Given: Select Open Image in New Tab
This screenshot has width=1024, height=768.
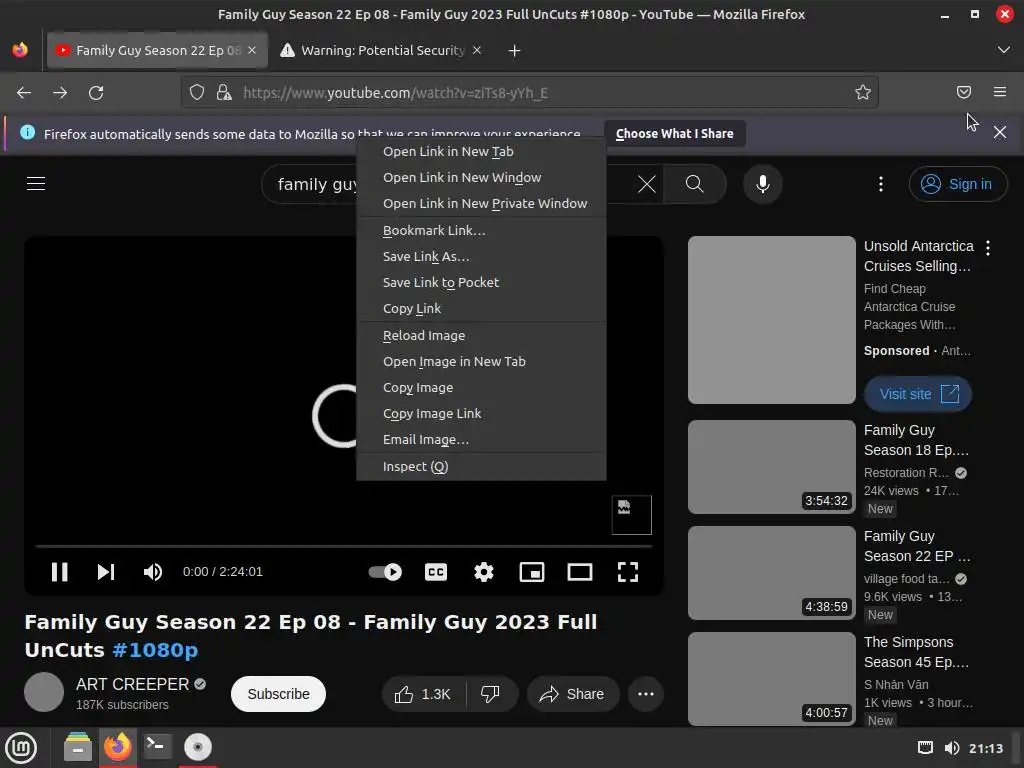Looking at the screenshot, I should [x=481, y=362].
